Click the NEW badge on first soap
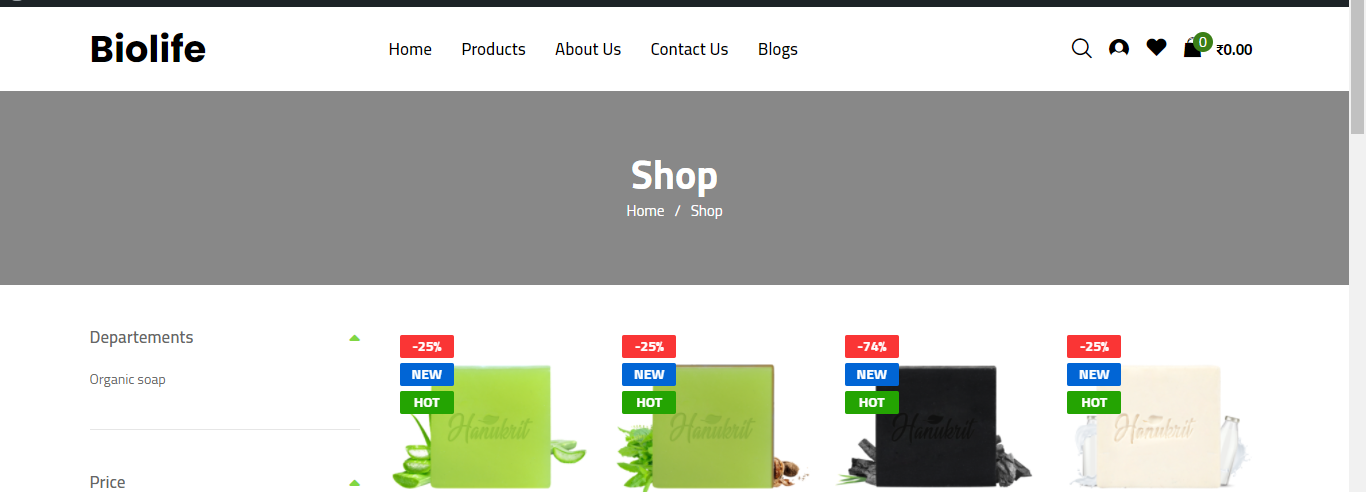1366x492 pixels. tap(427, 374)
